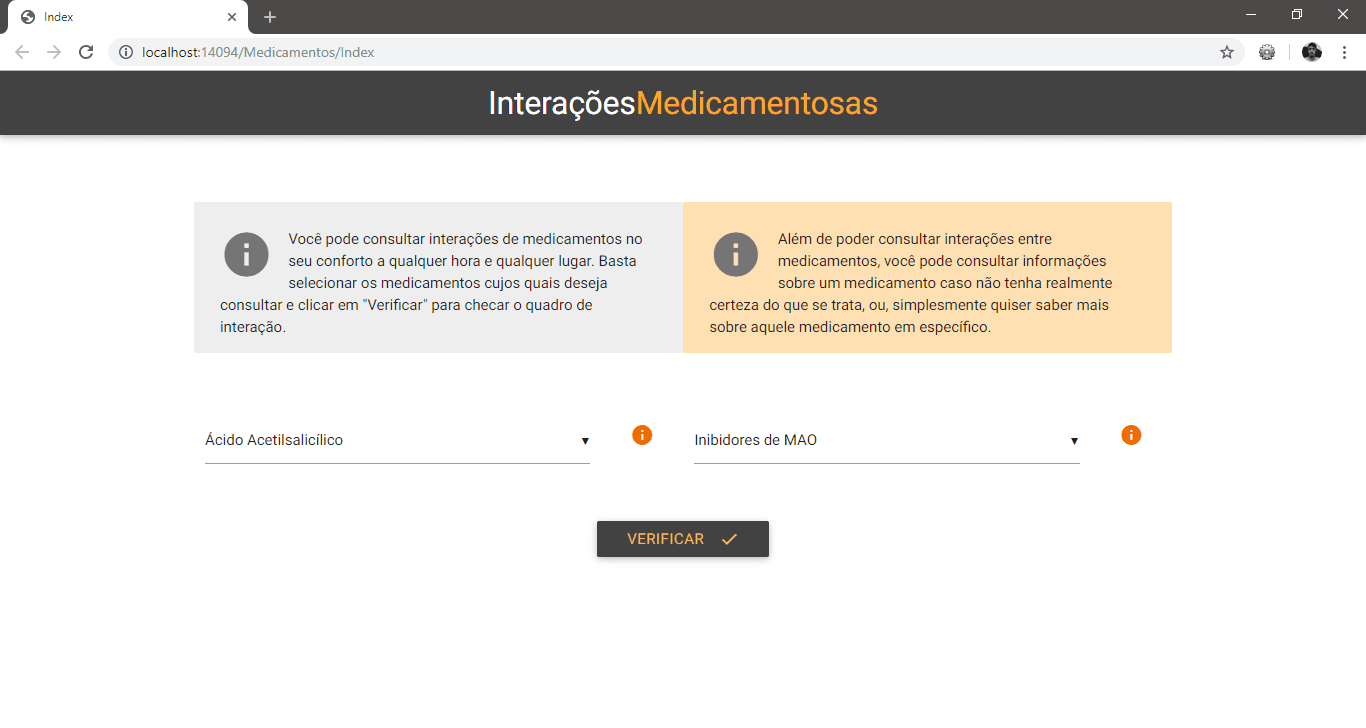The width and height of the screenshot is (1366, 728).
Task: Expand the Ácido Acetilsalicílico dropdown
Action: click(397, 440)
